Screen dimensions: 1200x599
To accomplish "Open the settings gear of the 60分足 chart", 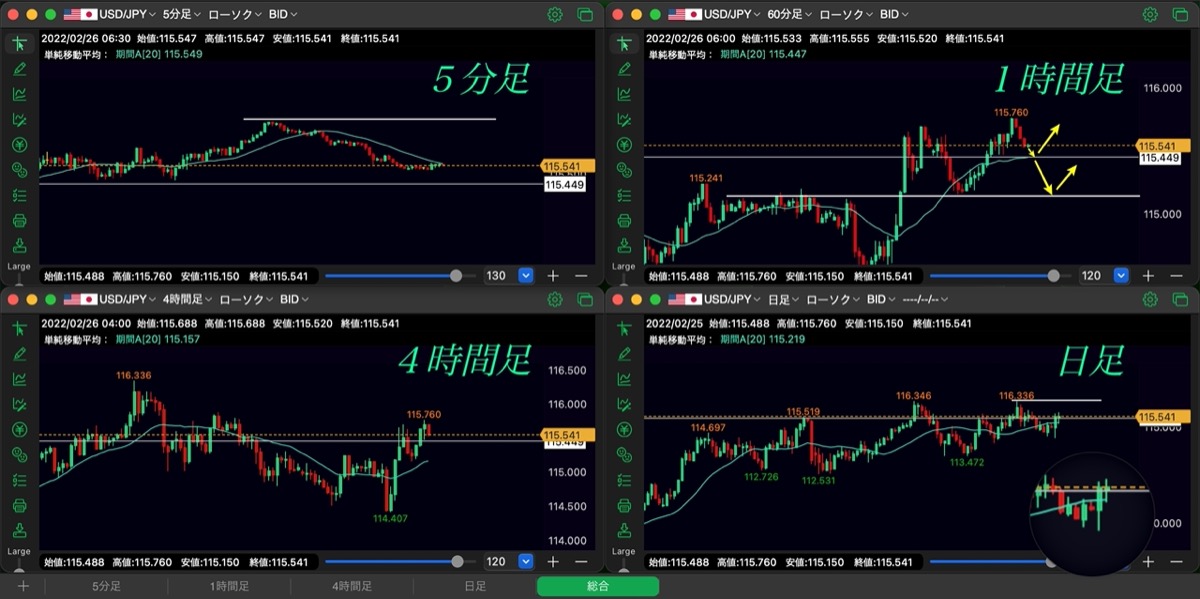I will pos(1150,15).
